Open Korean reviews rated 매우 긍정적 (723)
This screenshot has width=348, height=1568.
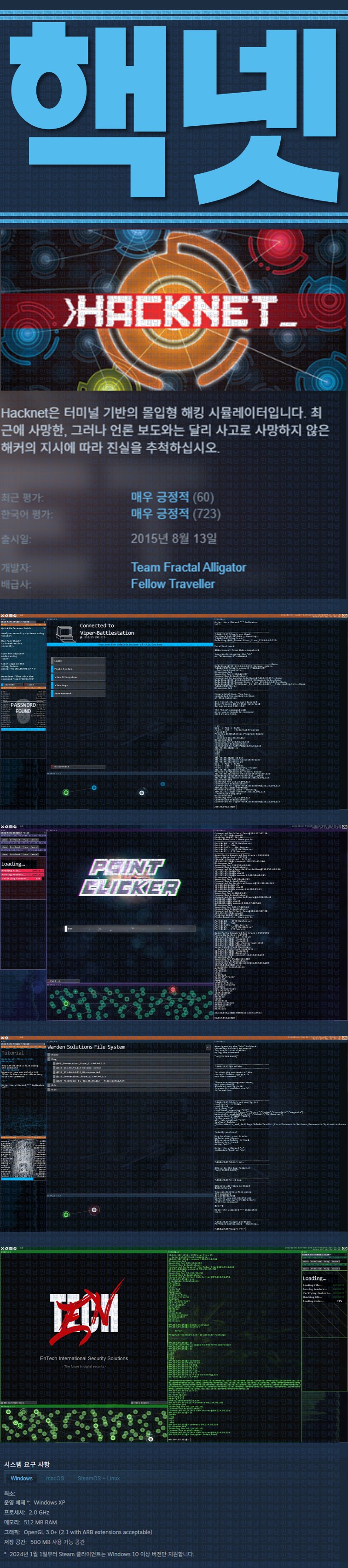click(x=175, y=514)
